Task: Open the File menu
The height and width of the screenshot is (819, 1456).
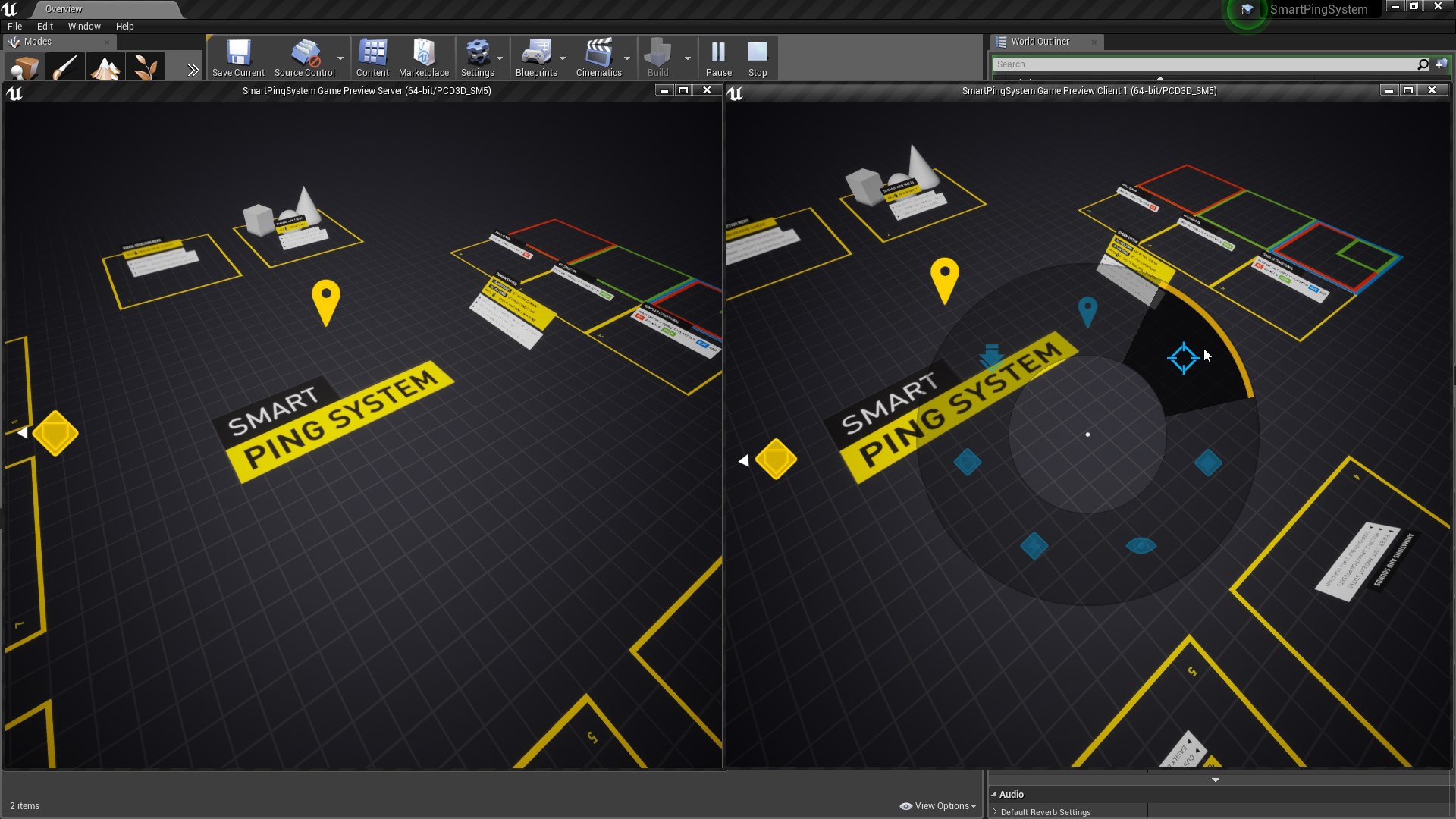Action: [14, 26]
